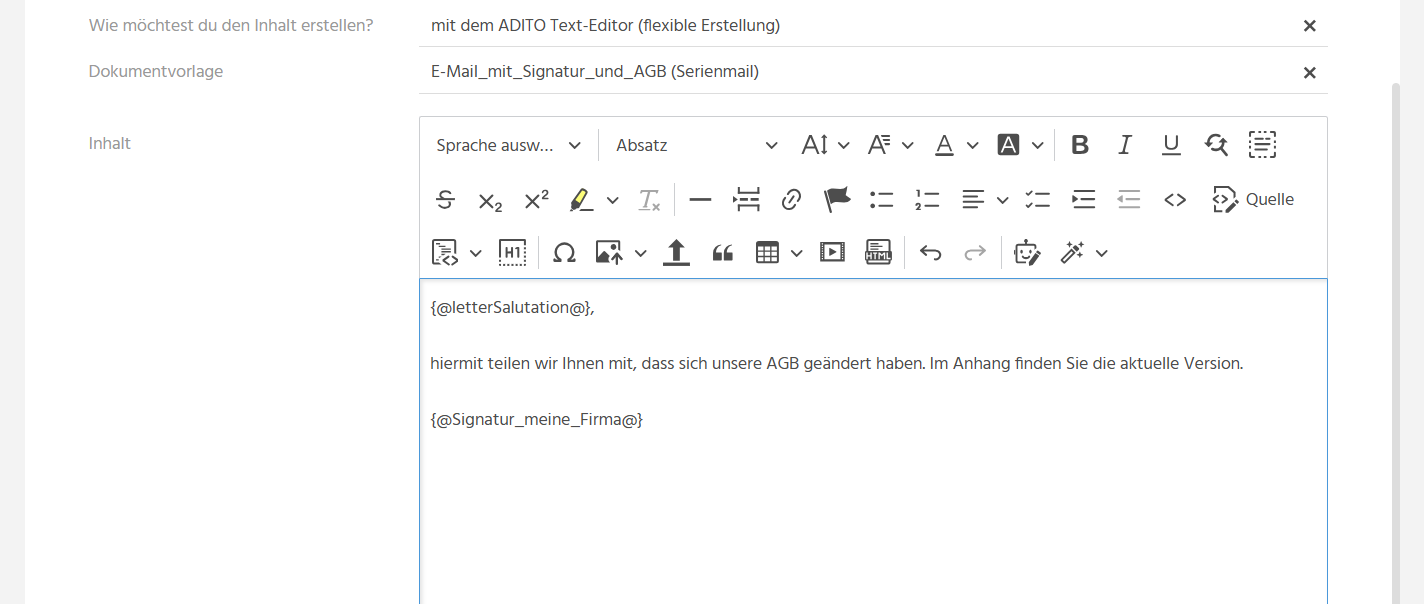
Task: Toggle bold formatting
Action: coord(1080,145)
